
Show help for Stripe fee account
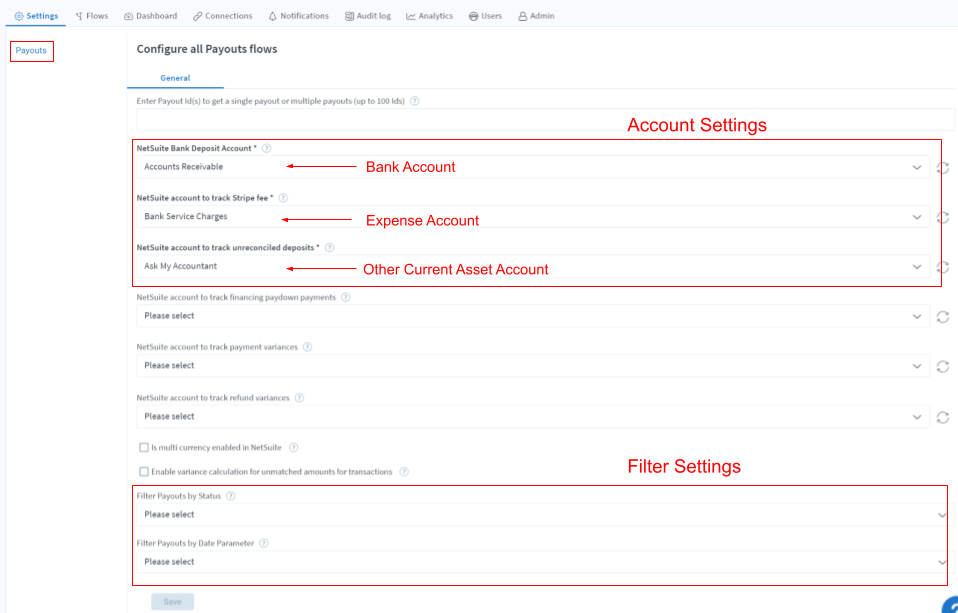click(283, 198)
